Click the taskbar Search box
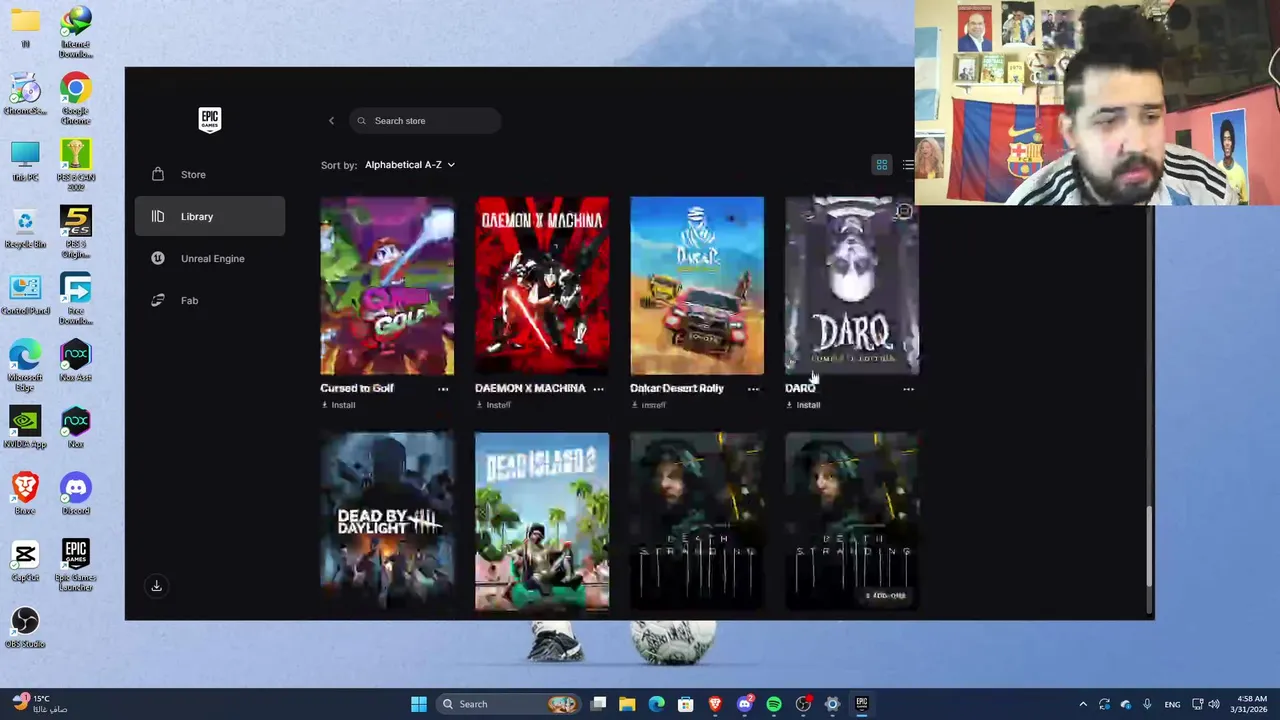Screen dimensions: 1280x720 510,704
